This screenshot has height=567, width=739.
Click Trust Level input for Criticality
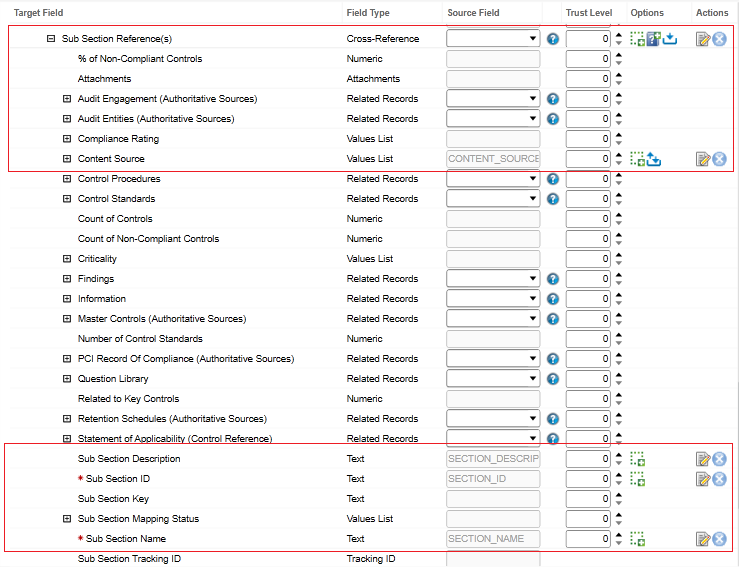[x=588, y=259]
